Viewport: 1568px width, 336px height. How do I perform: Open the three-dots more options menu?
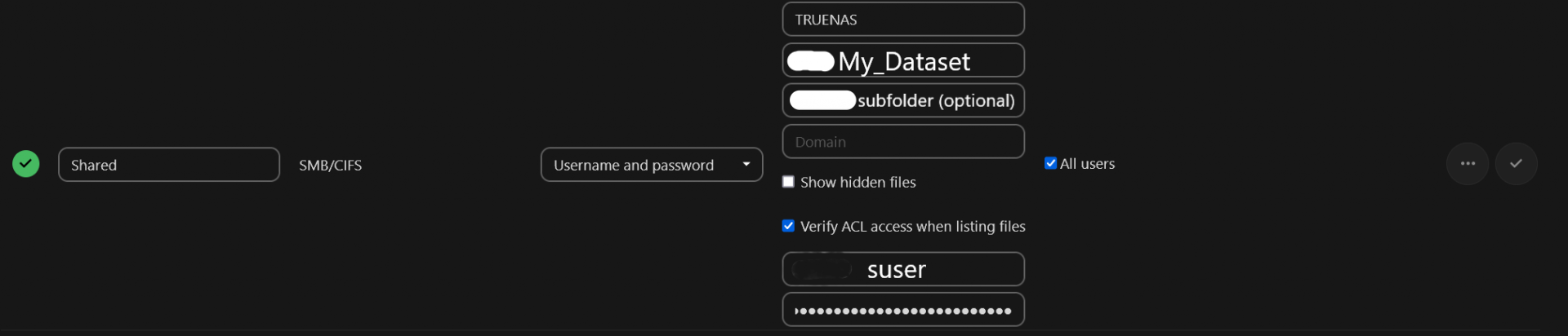click(x=1468, y=164)
